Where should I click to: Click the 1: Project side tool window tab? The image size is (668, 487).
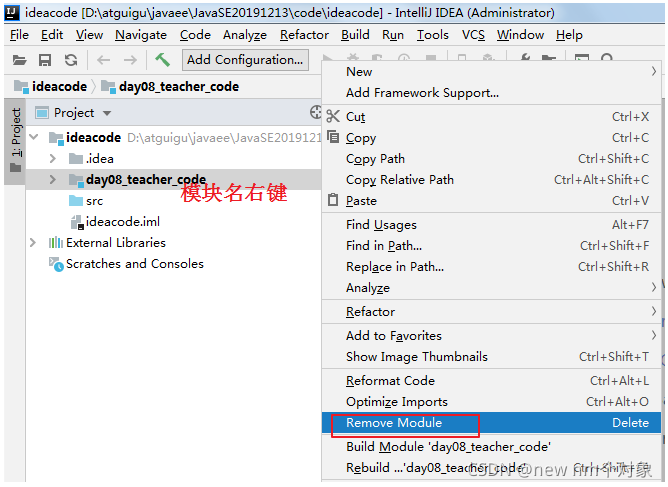click(x=15, y=141)
